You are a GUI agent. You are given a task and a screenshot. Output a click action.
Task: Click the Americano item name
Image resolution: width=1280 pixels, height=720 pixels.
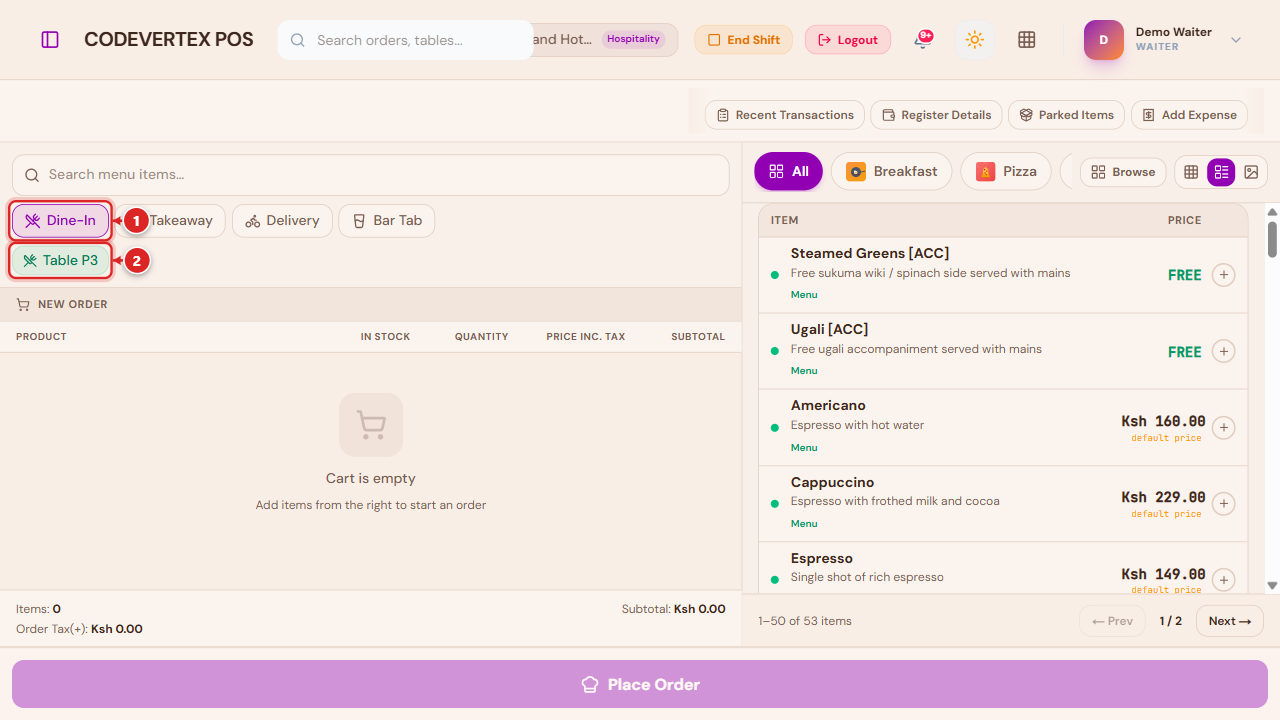[828, 405]
